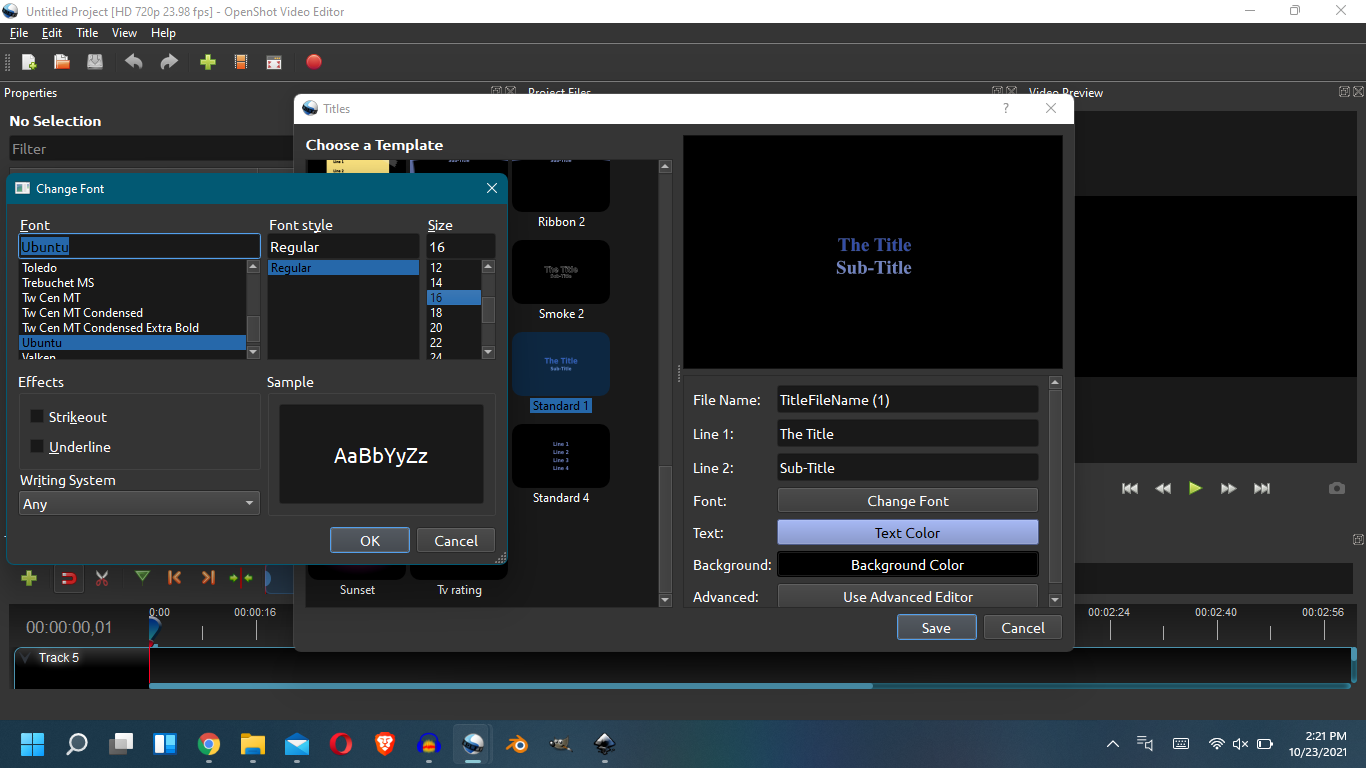The width and height of the screenshot is (1366, 768).
Task: Add a new track with timeline plus icon
Action: click(x=29, y=578)
